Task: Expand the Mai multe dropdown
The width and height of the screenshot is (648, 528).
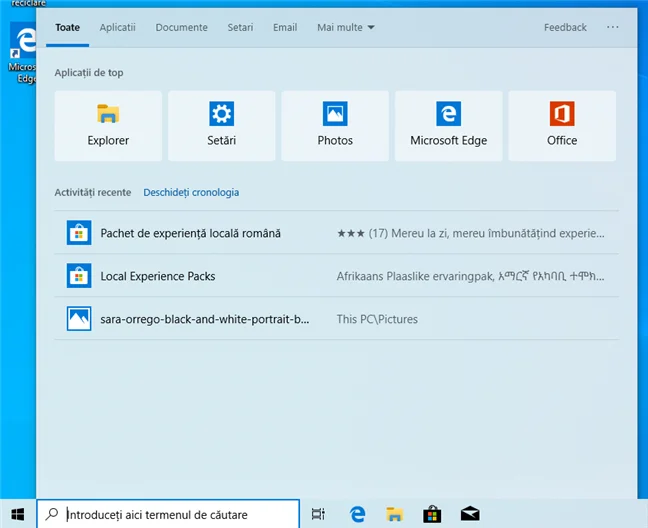Action: (345, 28)
